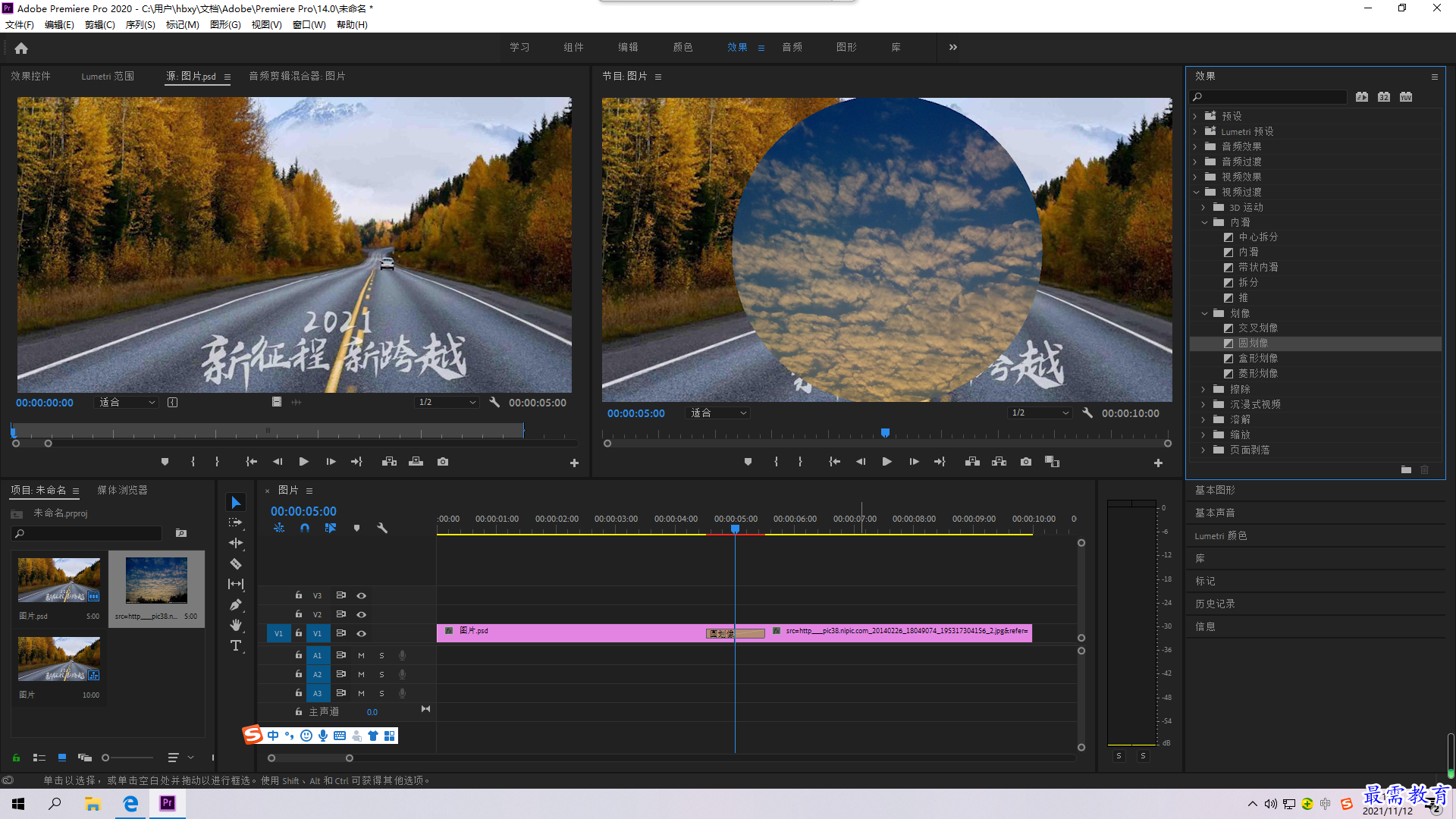
Task: Open Lumetri 颜色 panel
Action: click(x=1221, y=536)
